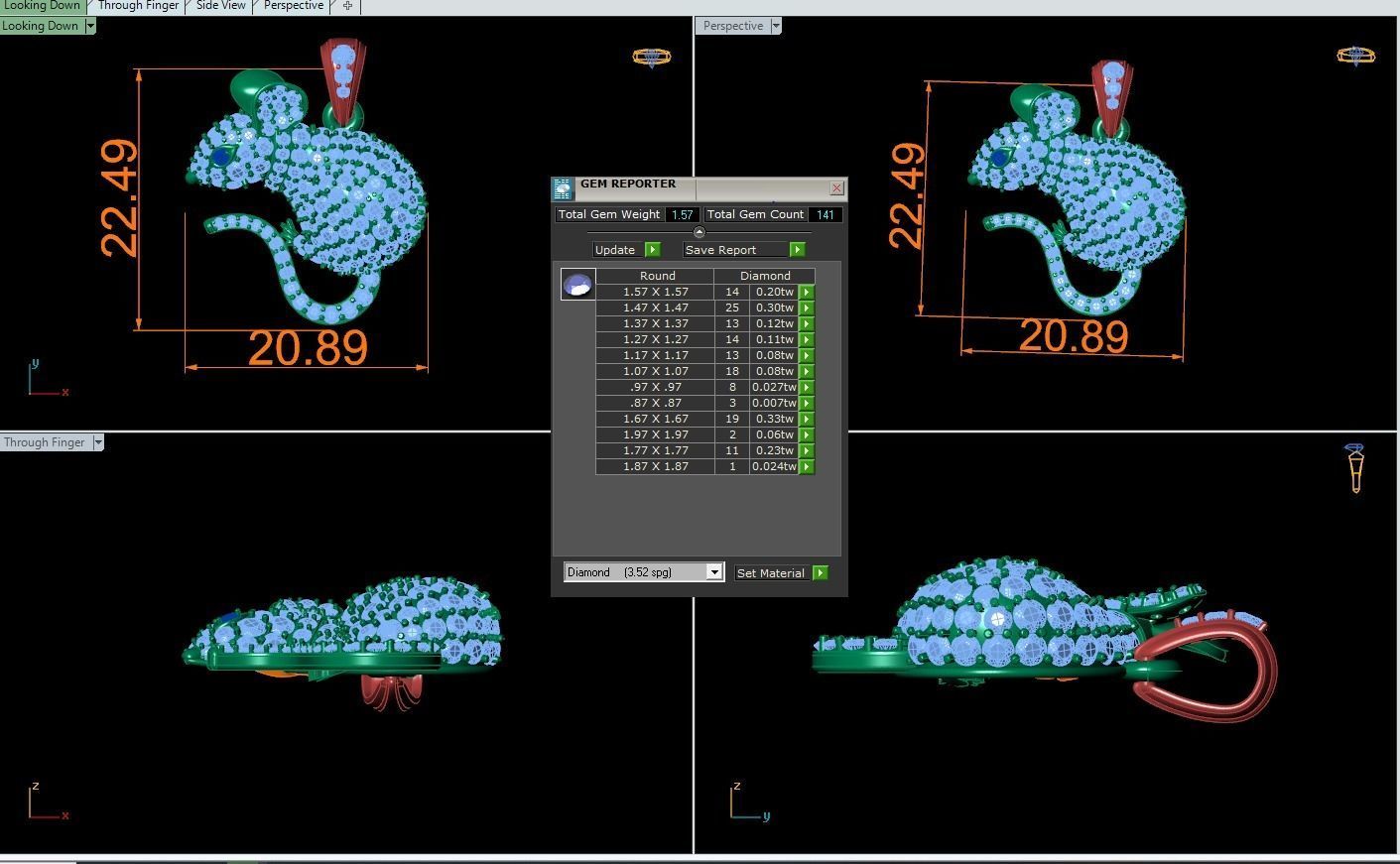Switch to the Through Finger tab
This screenshot has width=1400, height=864.
pos(139,6)
